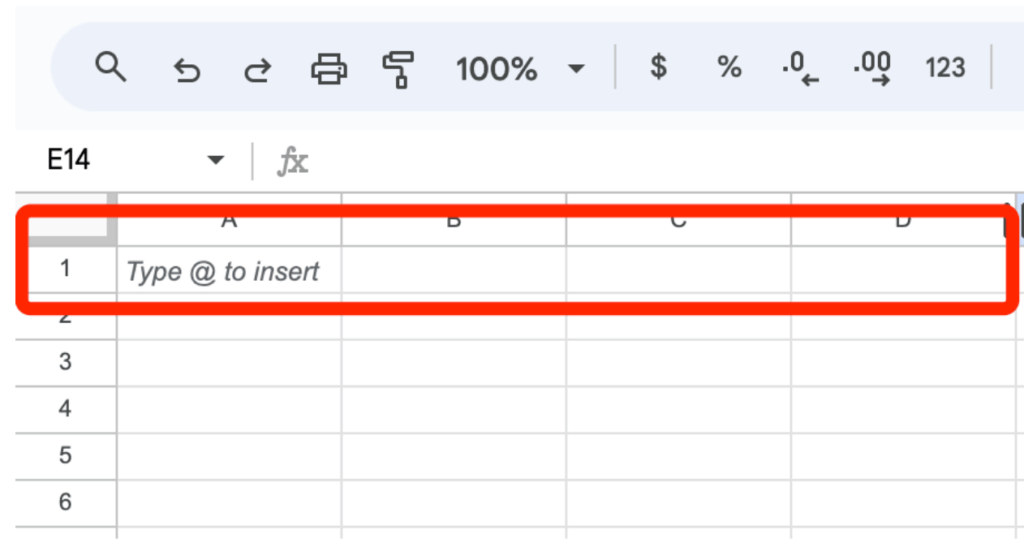The image size is (1024, 552).
Task: Decrease decimal places
Action: [800, 69]
